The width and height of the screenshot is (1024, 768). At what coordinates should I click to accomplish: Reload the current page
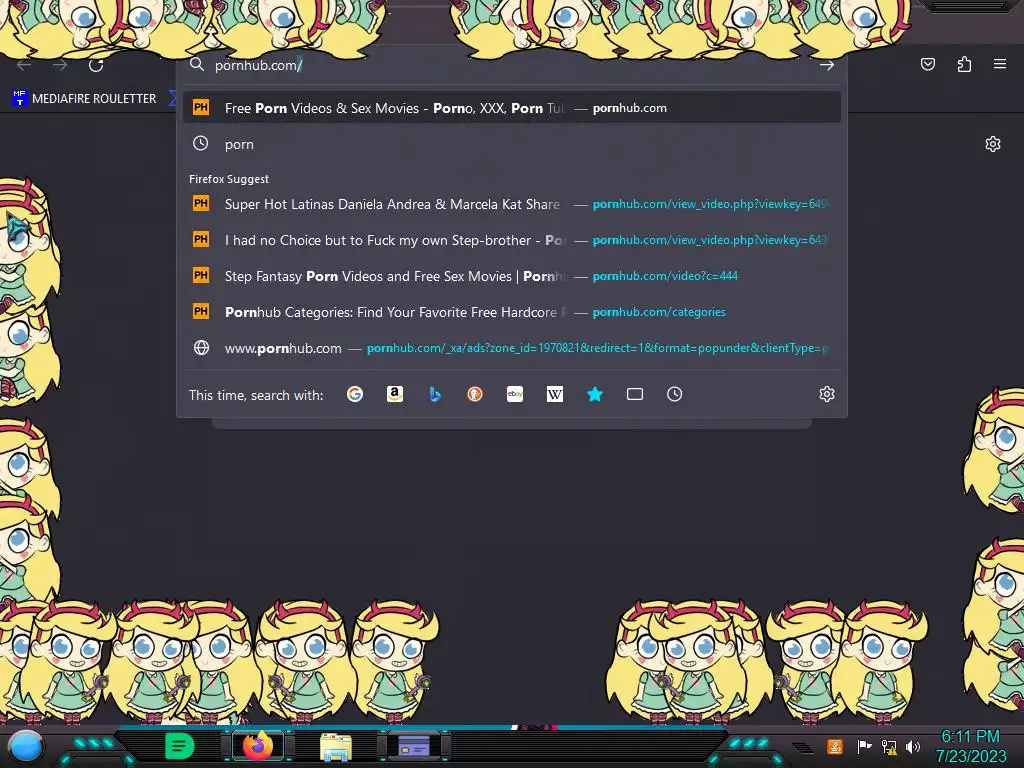[x=96, y=65]
